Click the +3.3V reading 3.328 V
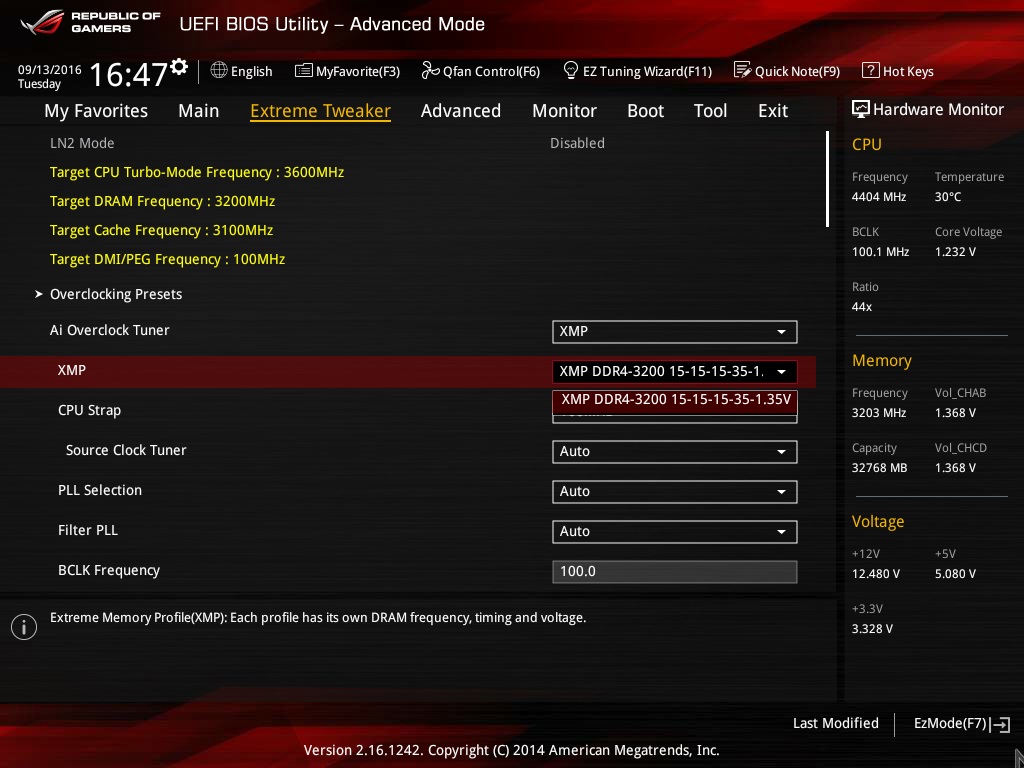 [872, 629]
